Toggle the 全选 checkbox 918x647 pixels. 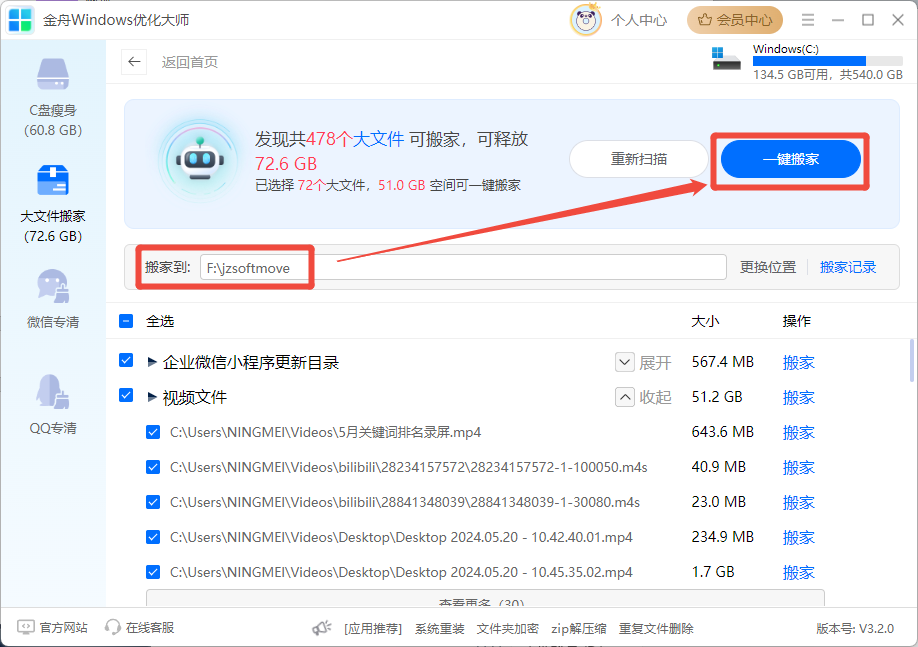pyautogui.click(x=126, y=321)
